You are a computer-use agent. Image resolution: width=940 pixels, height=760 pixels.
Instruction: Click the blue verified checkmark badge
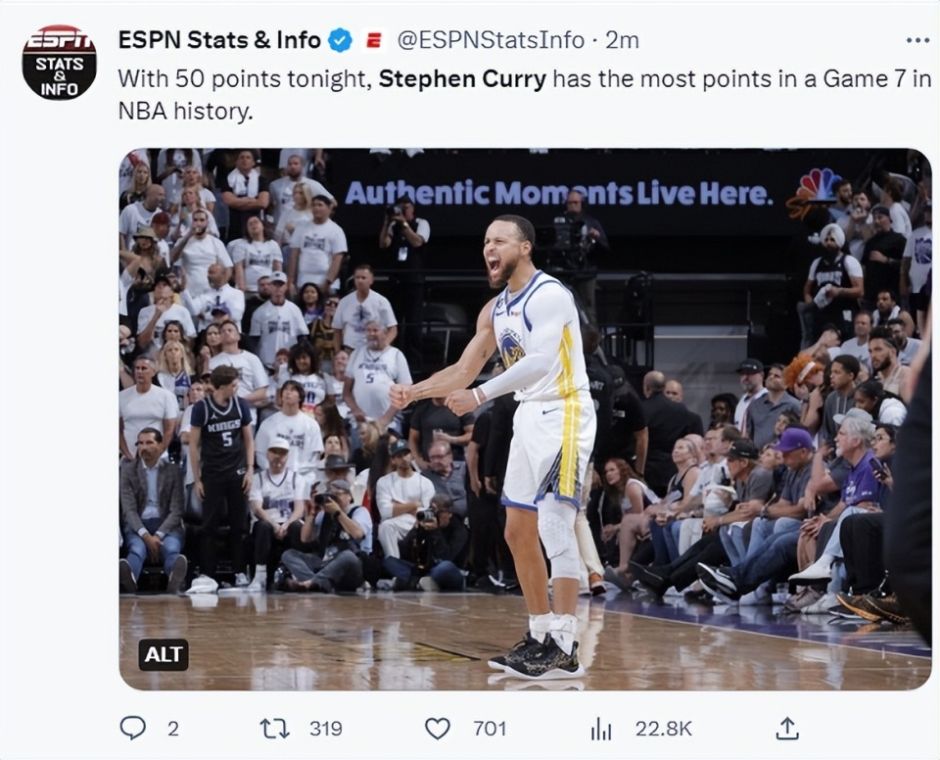point(341,40)
